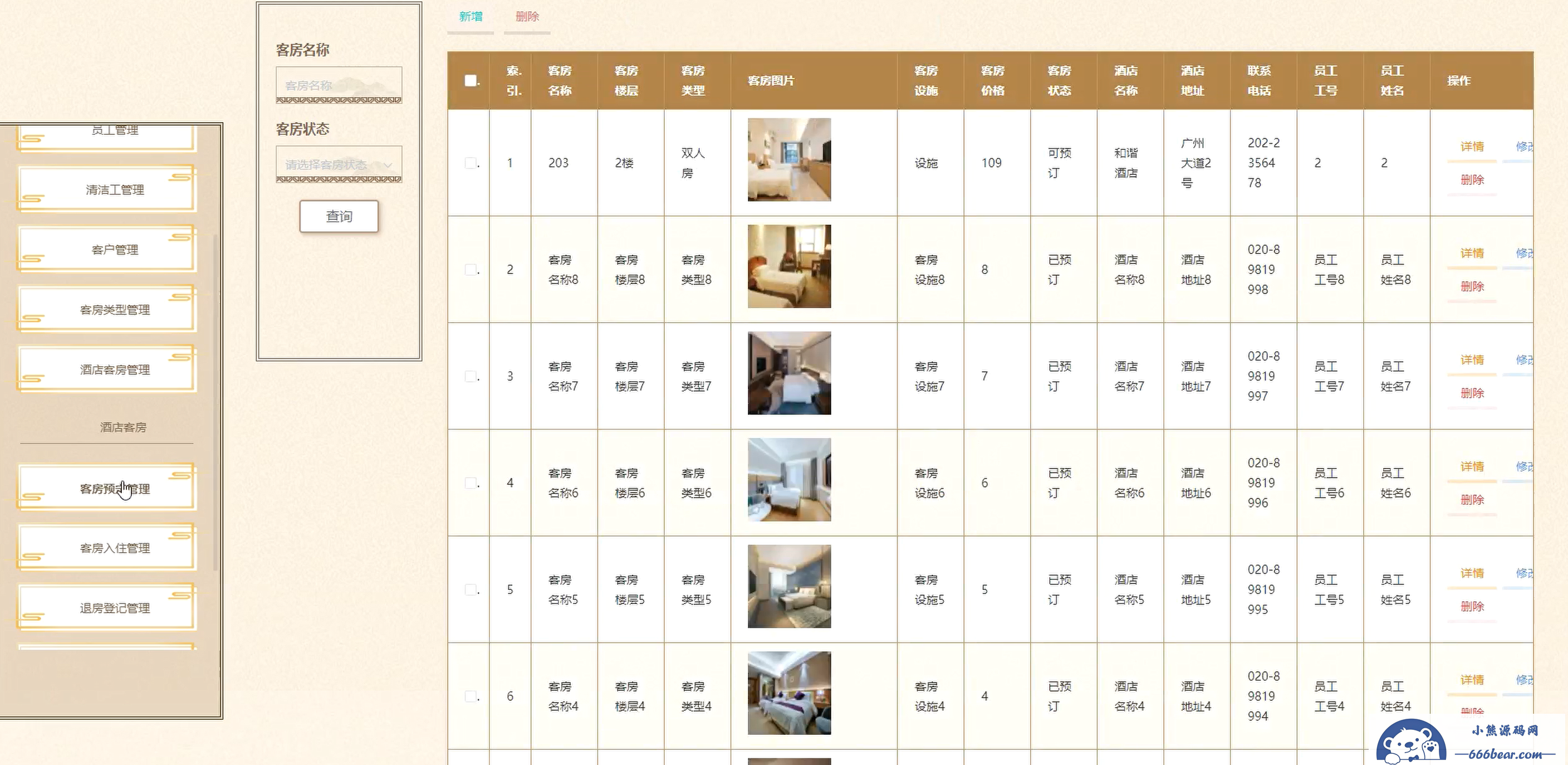Open the 客房状态 dropdown selector
1568x765 pixels.
coord(339,164)
